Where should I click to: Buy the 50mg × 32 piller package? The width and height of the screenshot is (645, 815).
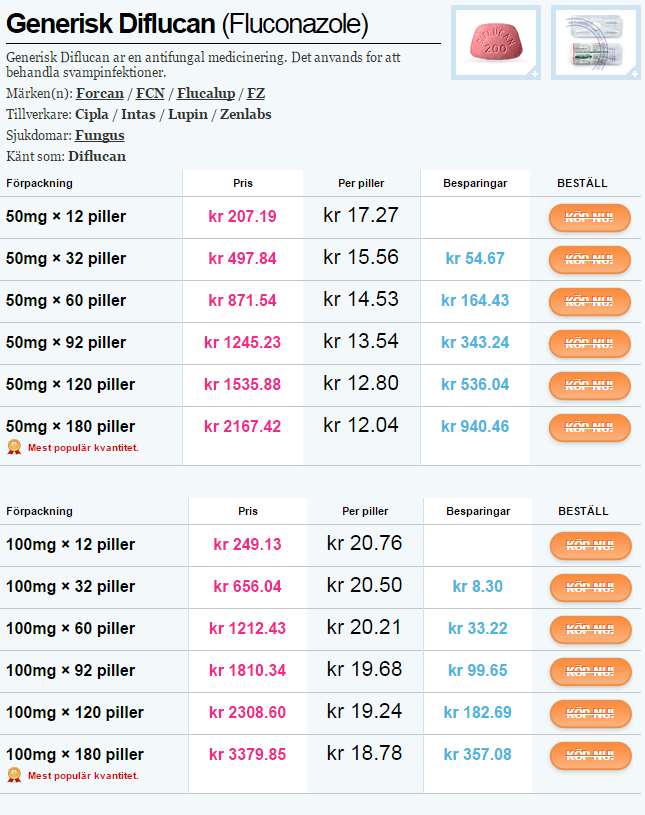coord(589,259)
